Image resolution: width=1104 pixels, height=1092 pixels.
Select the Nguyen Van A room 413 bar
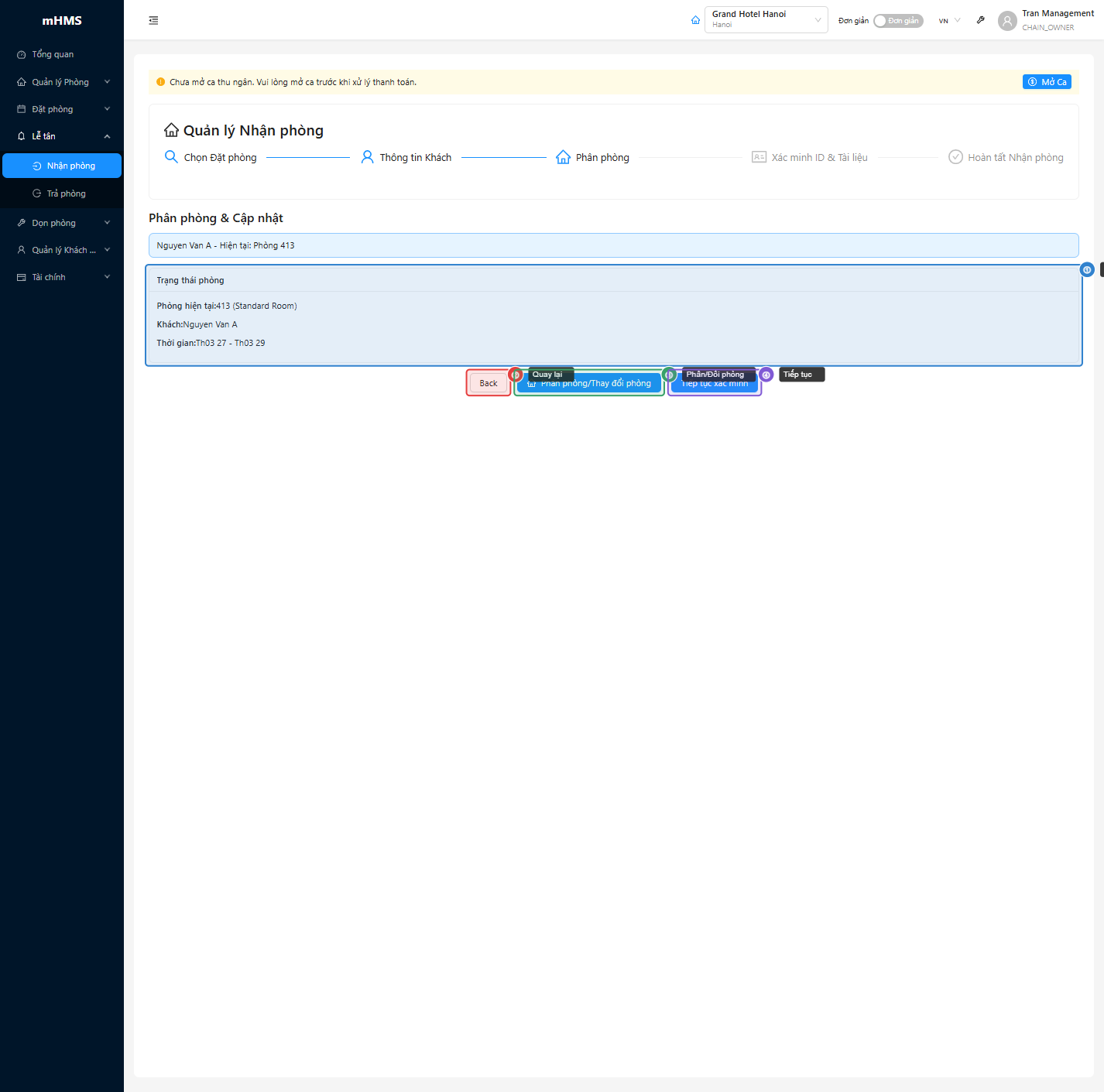[x=613, y=245]
